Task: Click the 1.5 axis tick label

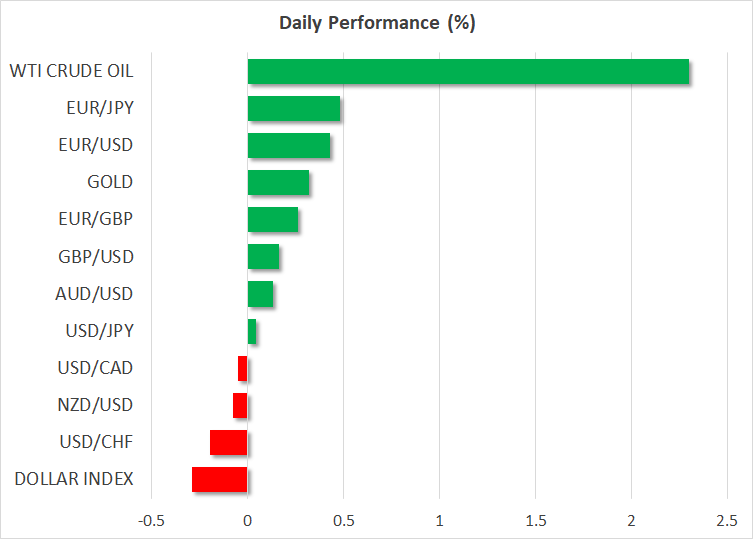Action: click(x=535, y=520)
